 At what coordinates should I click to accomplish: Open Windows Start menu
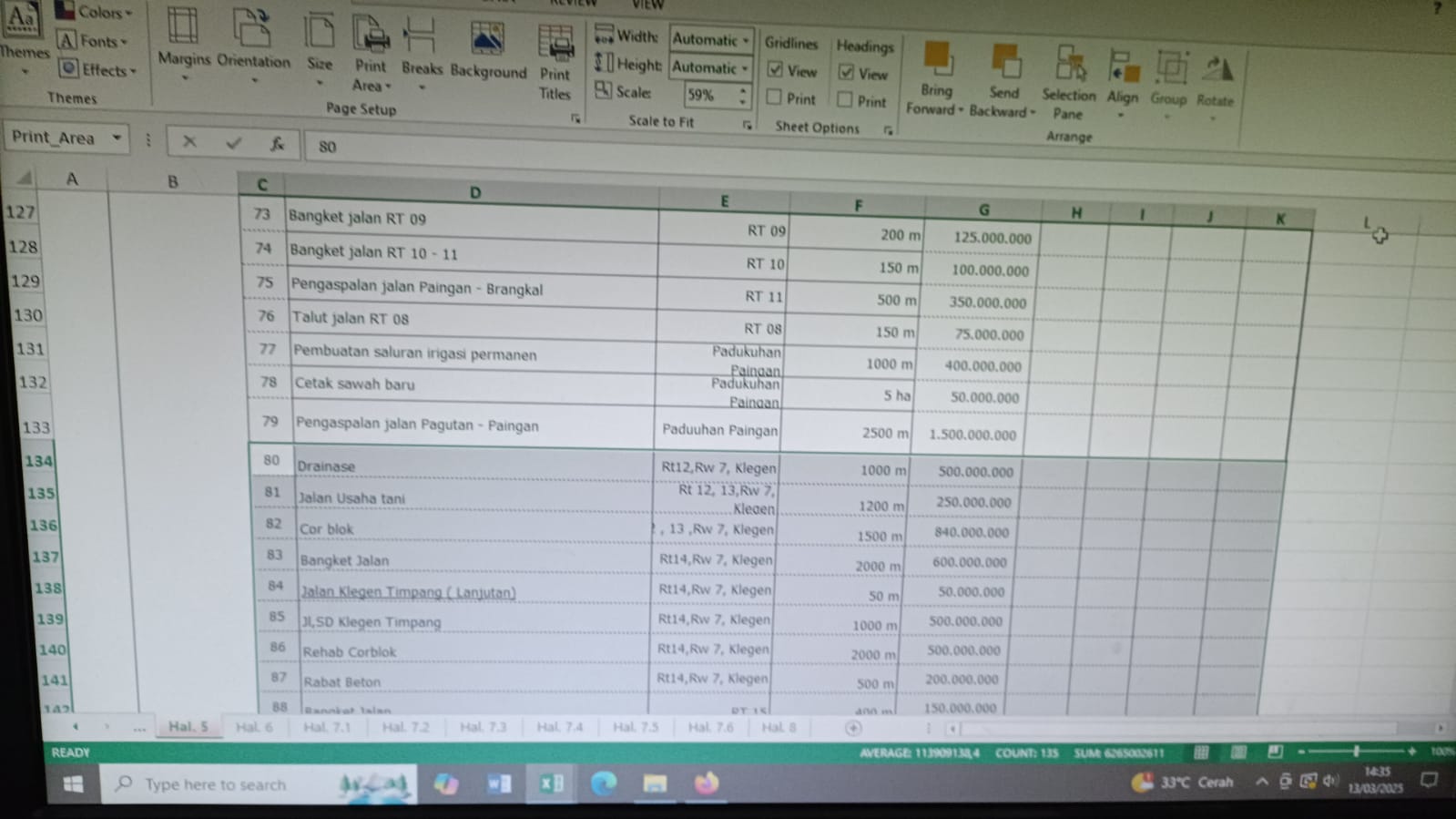(x=73, y=783)
